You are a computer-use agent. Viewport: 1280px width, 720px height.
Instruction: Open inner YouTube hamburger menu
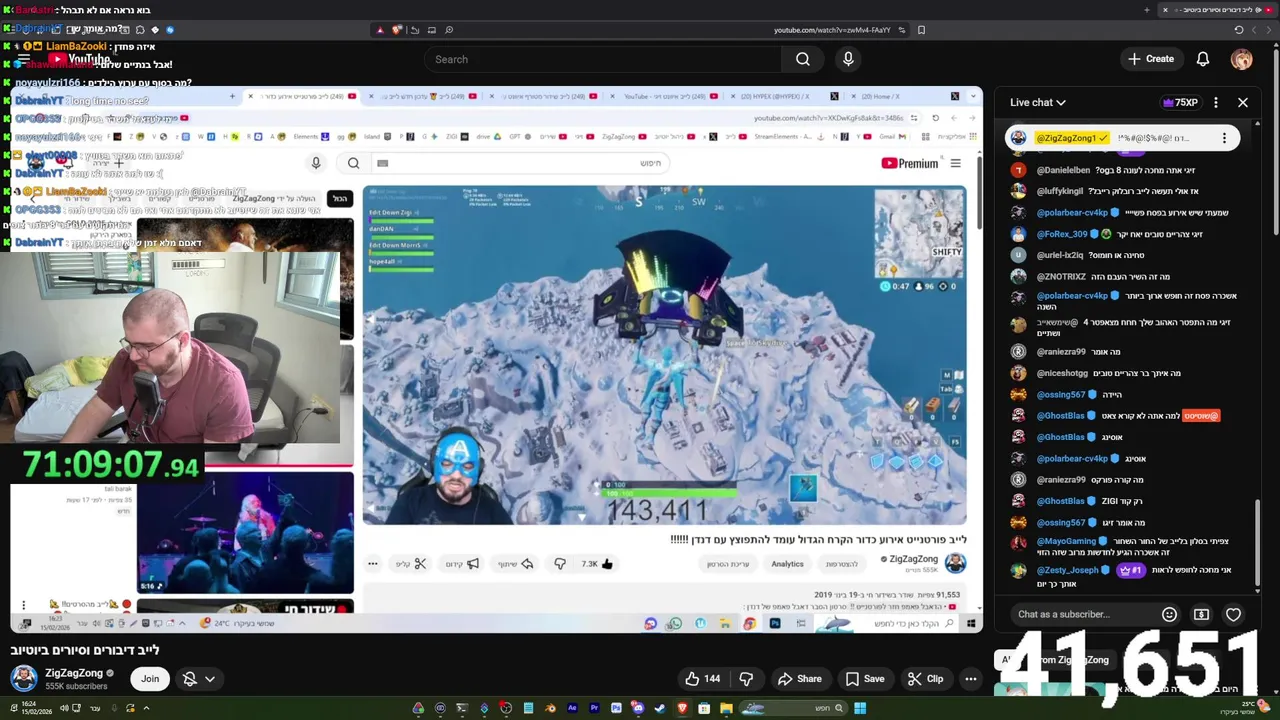(x=955, y=163)
